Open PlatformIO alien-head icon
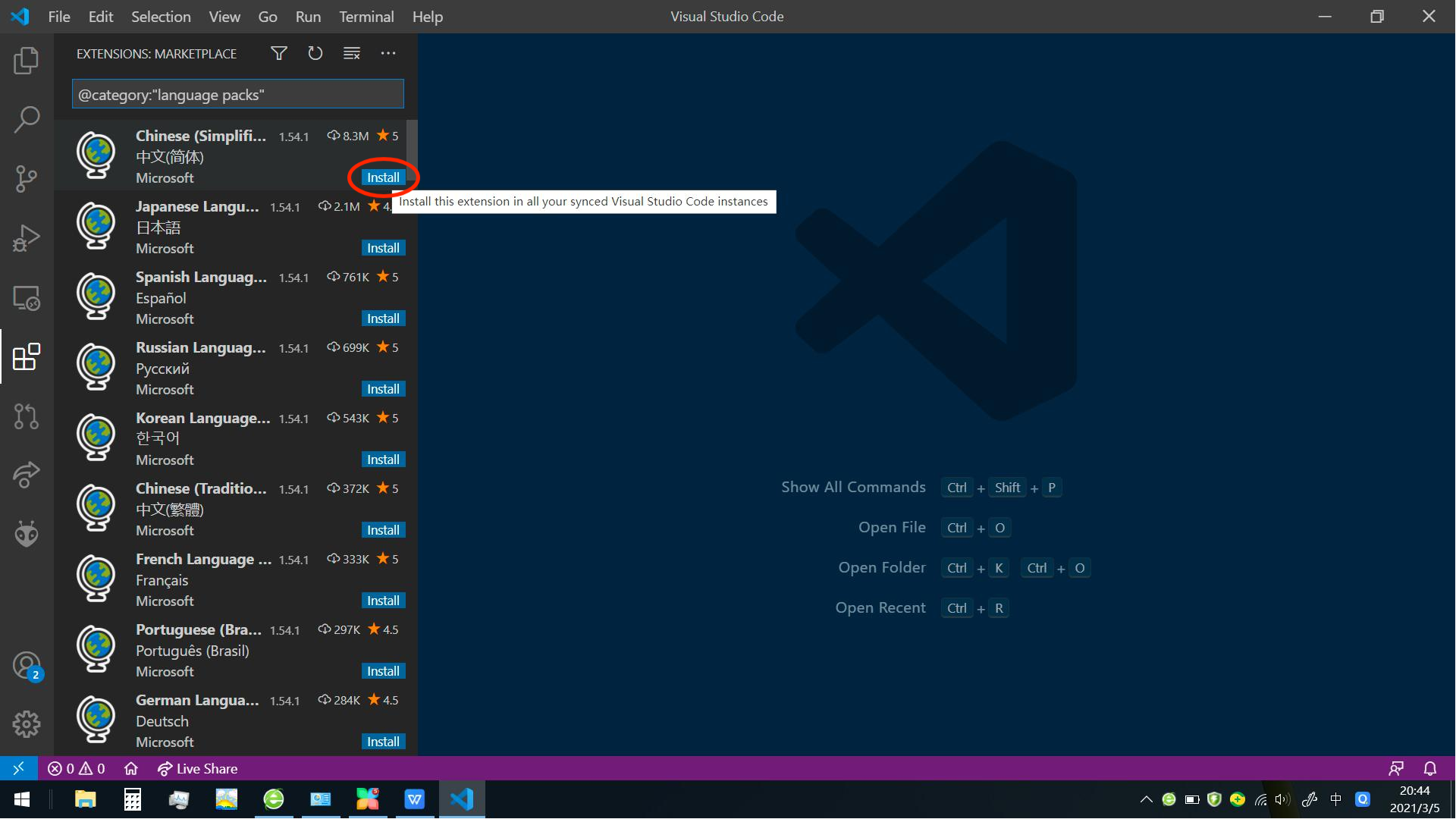1456x819 pixels. [x=27, y=534]
